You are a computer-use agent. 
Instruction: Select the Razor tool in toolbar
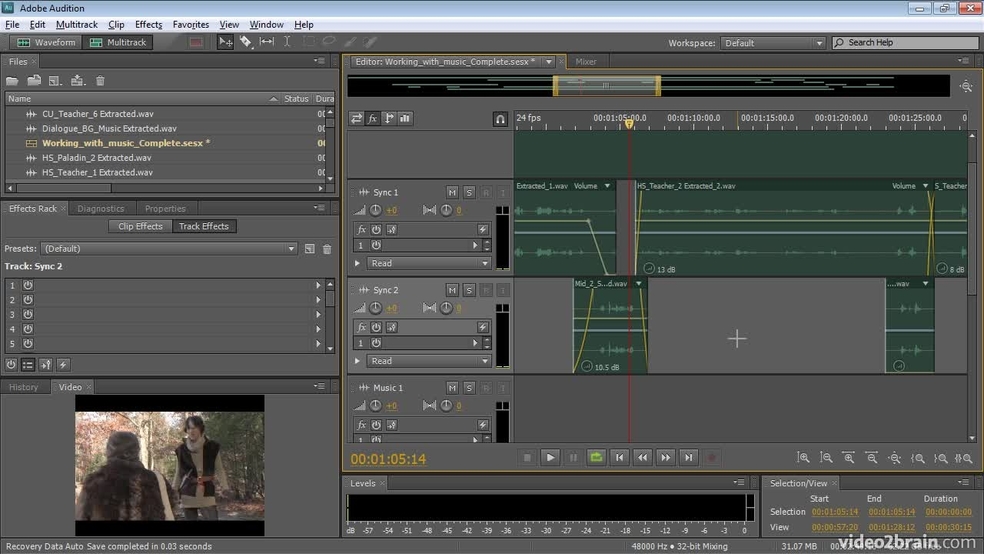tap(245, 42)
